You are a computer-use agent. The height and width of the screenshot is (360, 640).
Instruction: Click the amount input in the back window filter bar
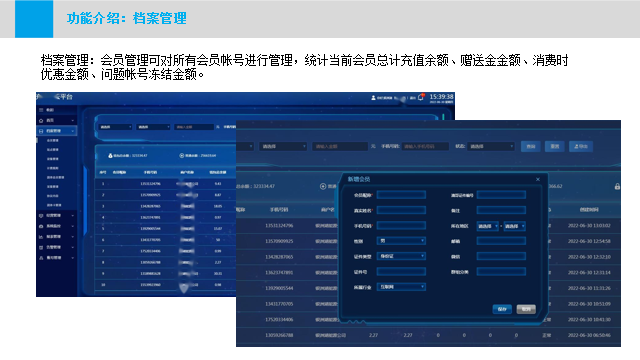click(194, 127)
